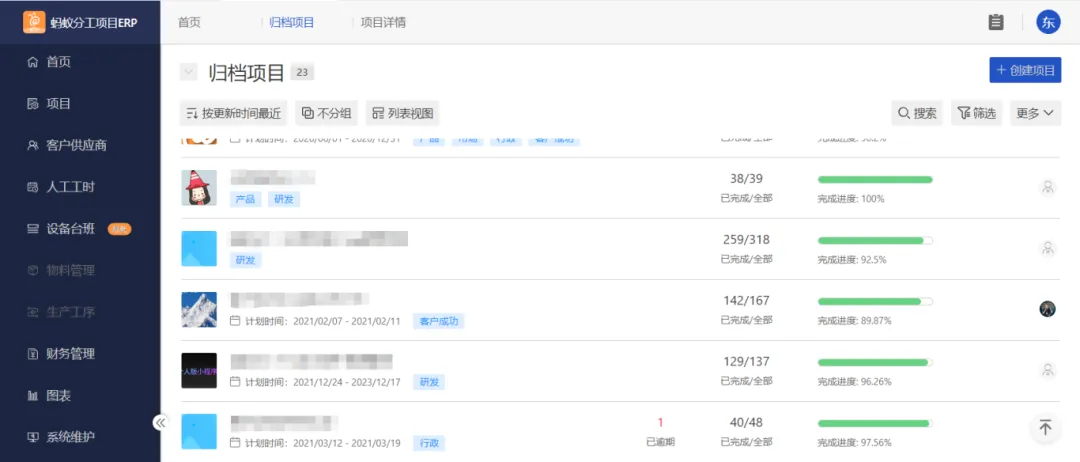Click the 客户成功 tag on the 142/167 project

tap(439, 321)
